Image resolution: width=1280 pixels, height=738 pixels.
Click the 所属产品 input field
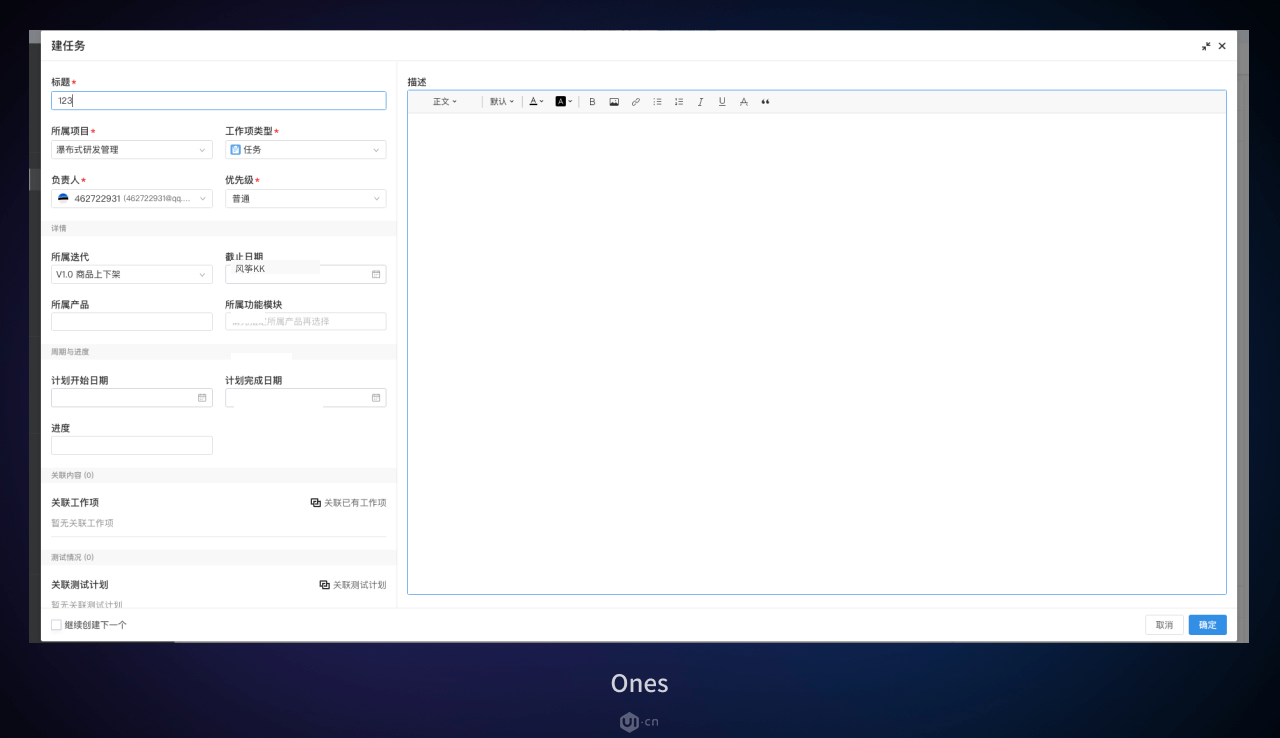tap(132, 322)
